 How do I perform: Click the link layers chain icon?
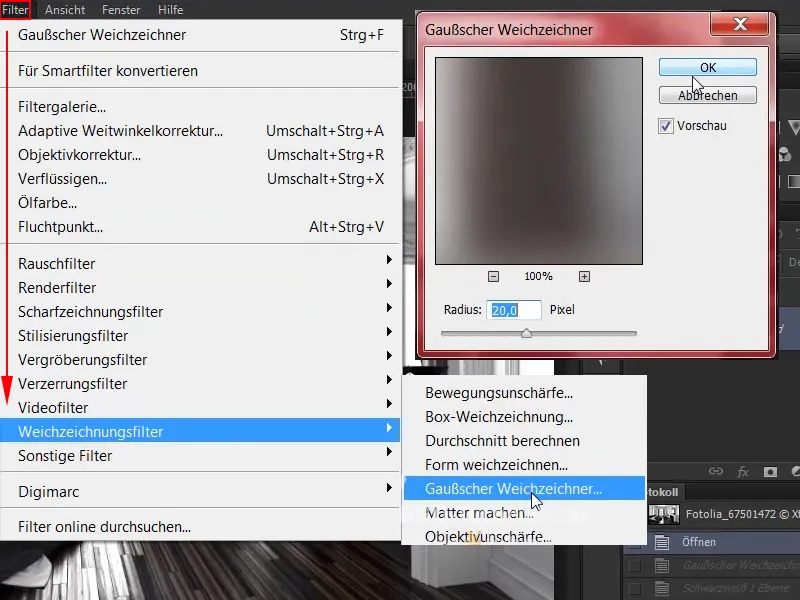[x=715, y=470]
